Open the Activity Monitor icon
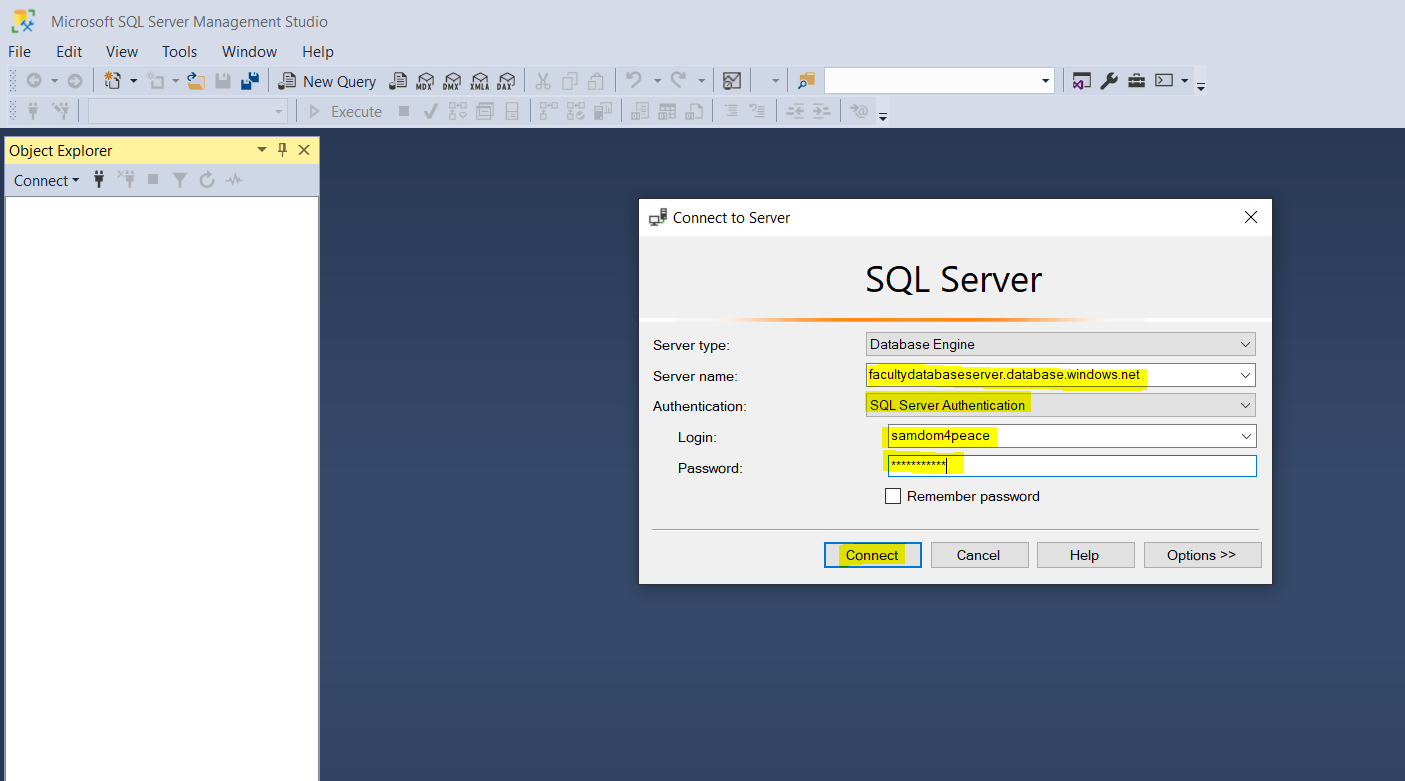The width and height of the screenshot is (1405, 781). tap(732, 81)
